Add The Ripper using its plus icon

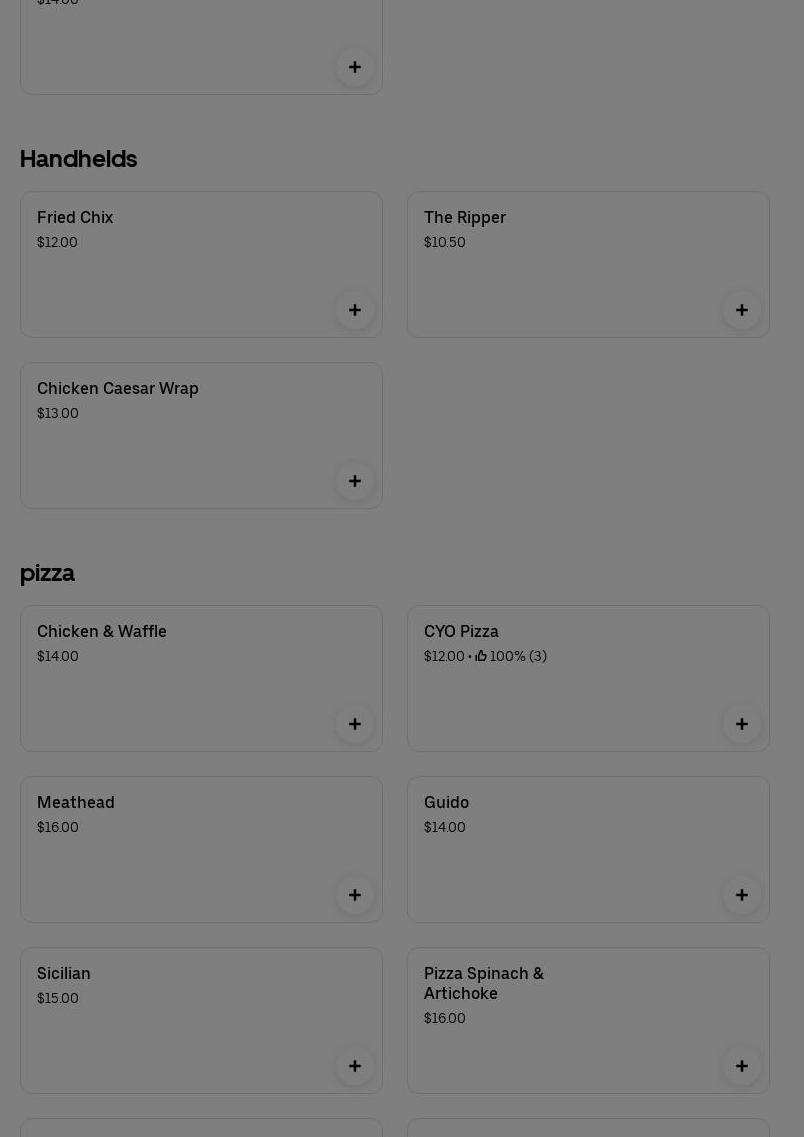742,310
